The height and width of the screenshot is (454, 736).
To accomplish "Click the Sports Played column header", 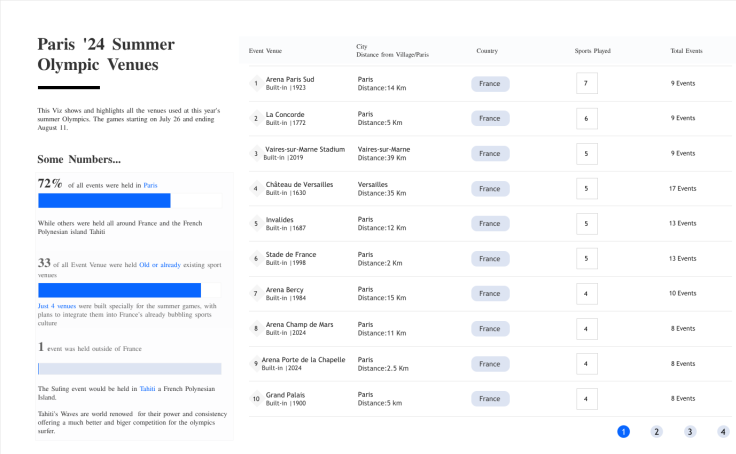I will pos(592,50).
